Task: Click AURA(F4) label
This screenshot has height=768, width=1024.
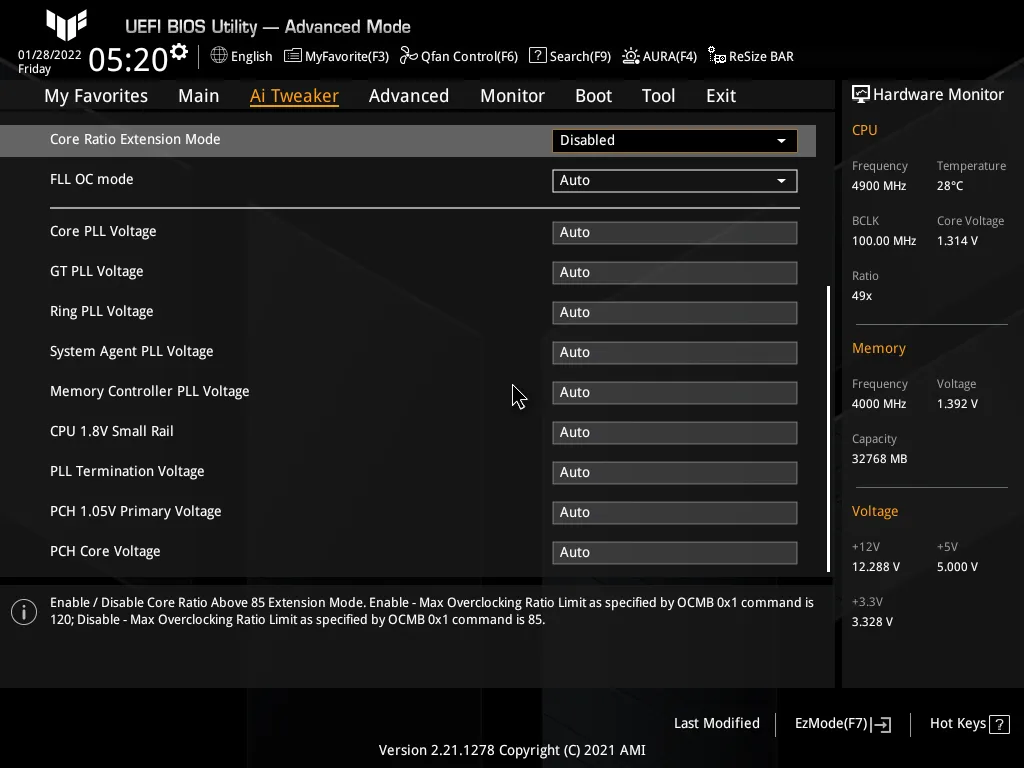Action: (670, 56)
